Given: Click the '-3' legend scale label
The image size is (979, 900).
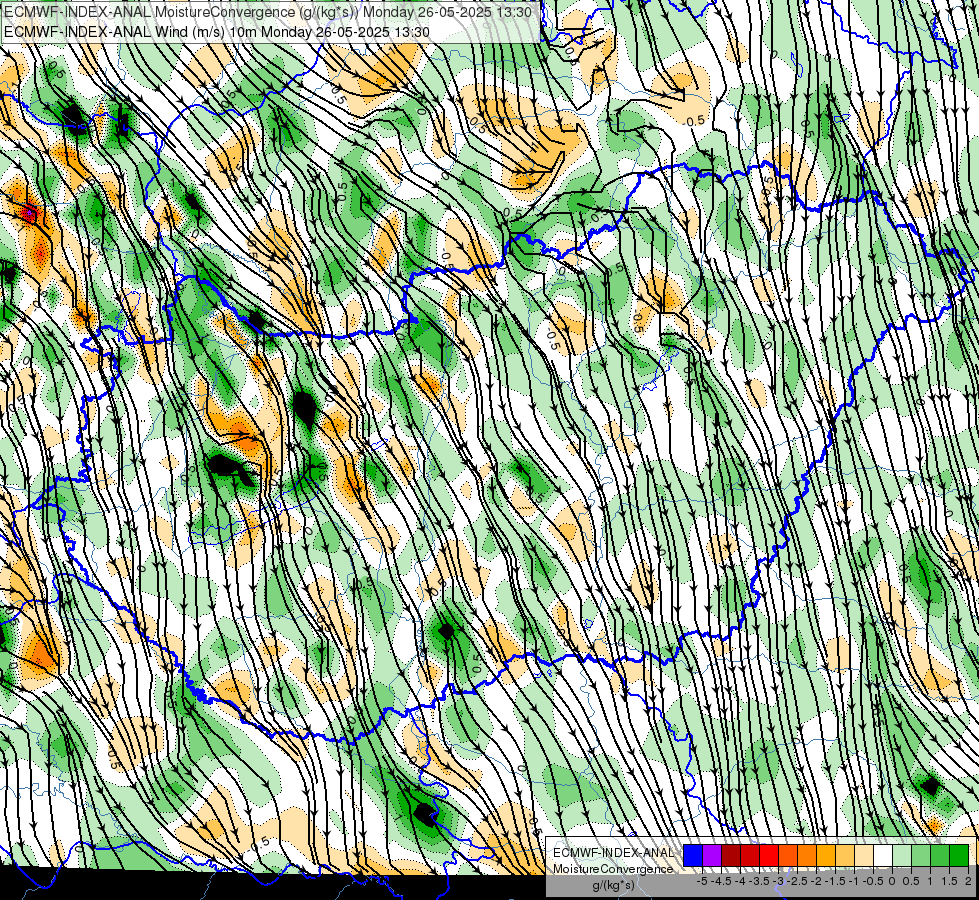Looking at the screenshot, I should coord(778,881).
